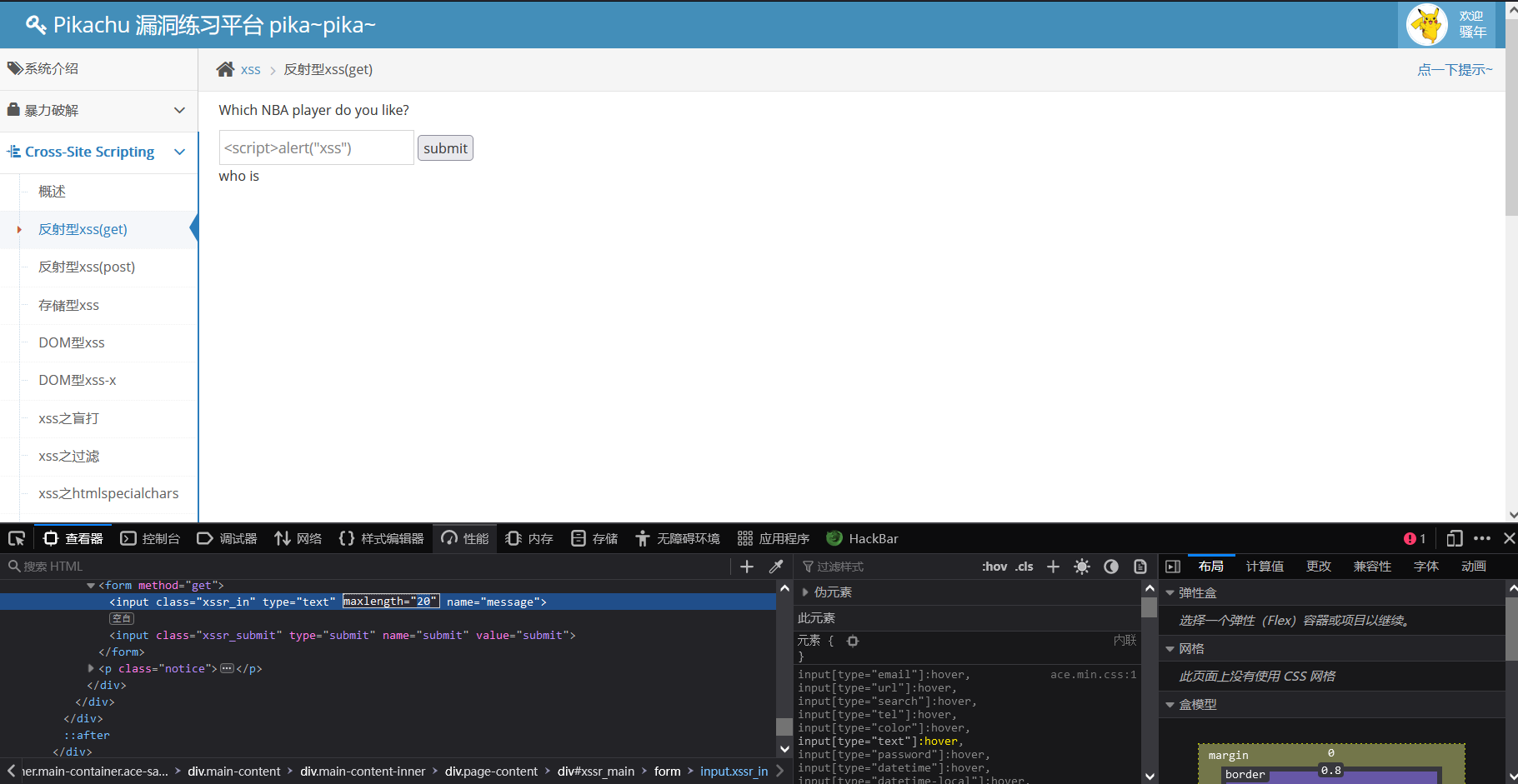Click the left breadcrumb navigation arrow
Screen dimensions: 1518x784
point(11,771)
